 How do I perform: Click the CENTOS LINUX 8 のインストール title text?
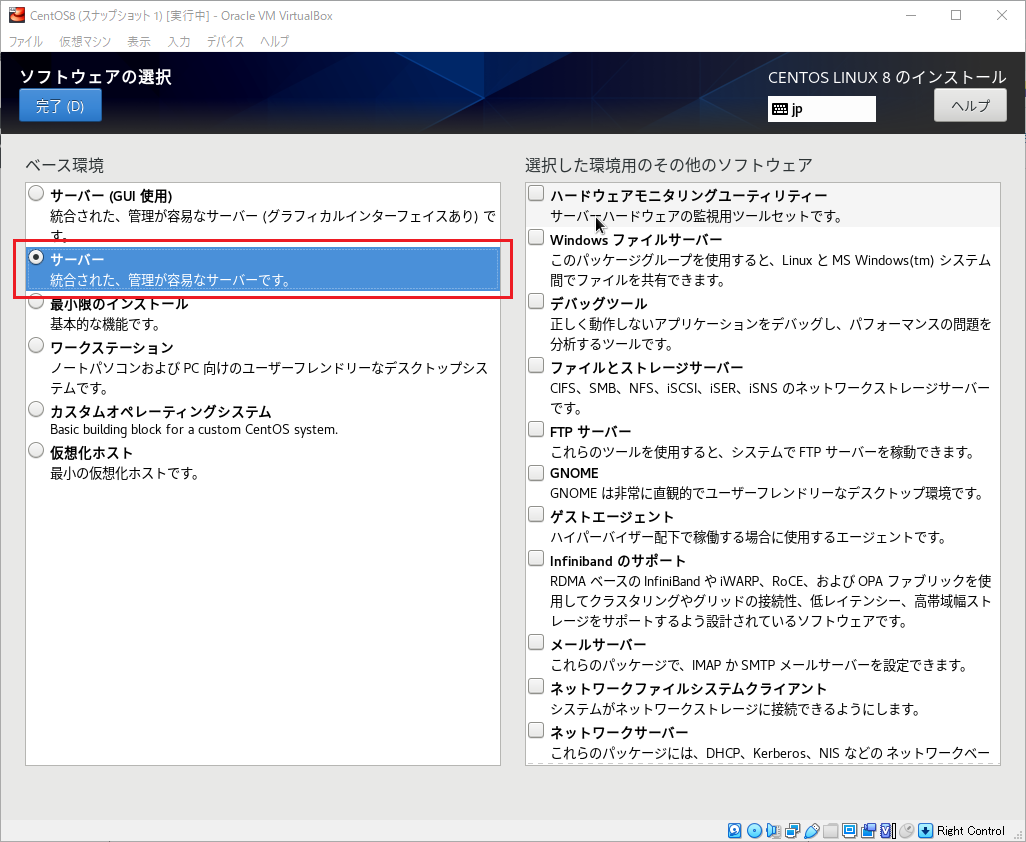pyautogui.click(x=887, y=77)
